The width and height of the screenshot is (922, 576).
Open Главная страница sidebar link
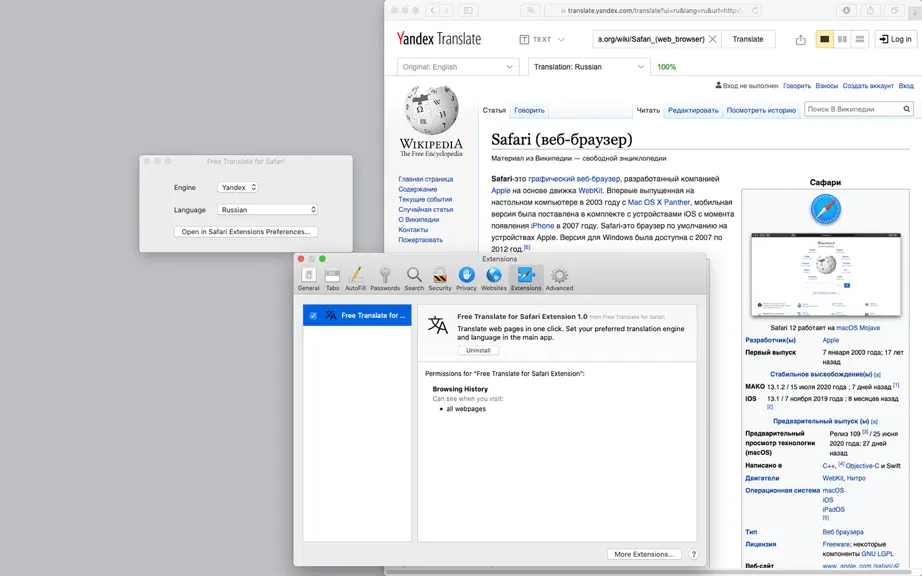[426, 179]
